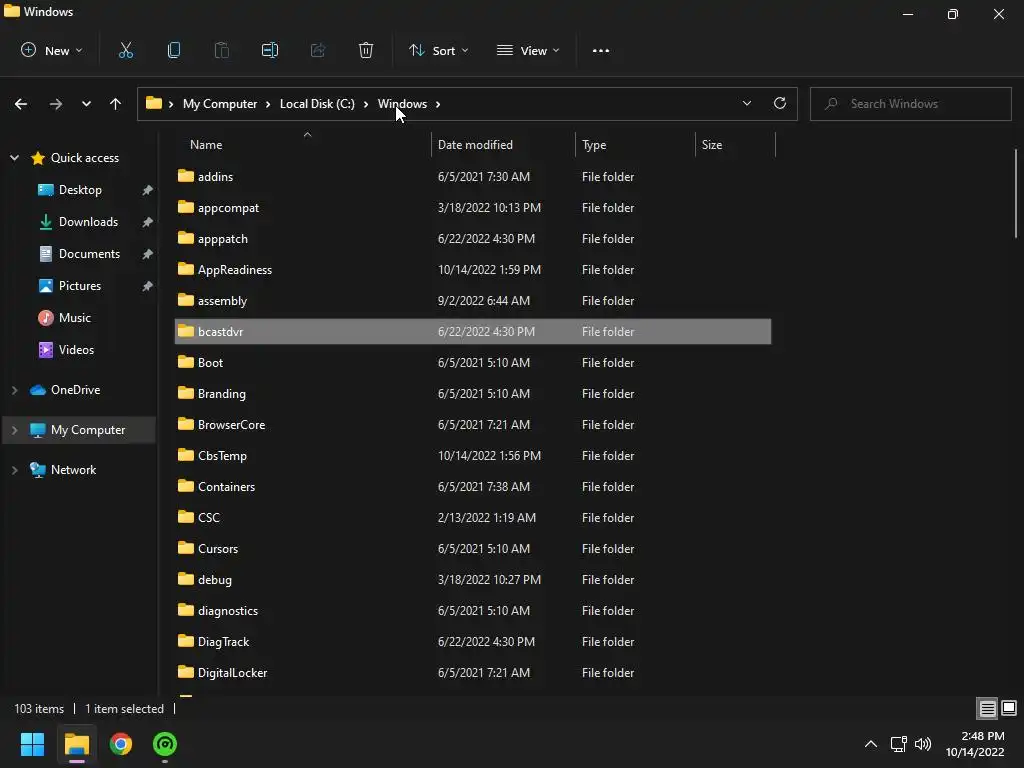Click pin icon beside Pictures
1024x768 pixels.
148,286
